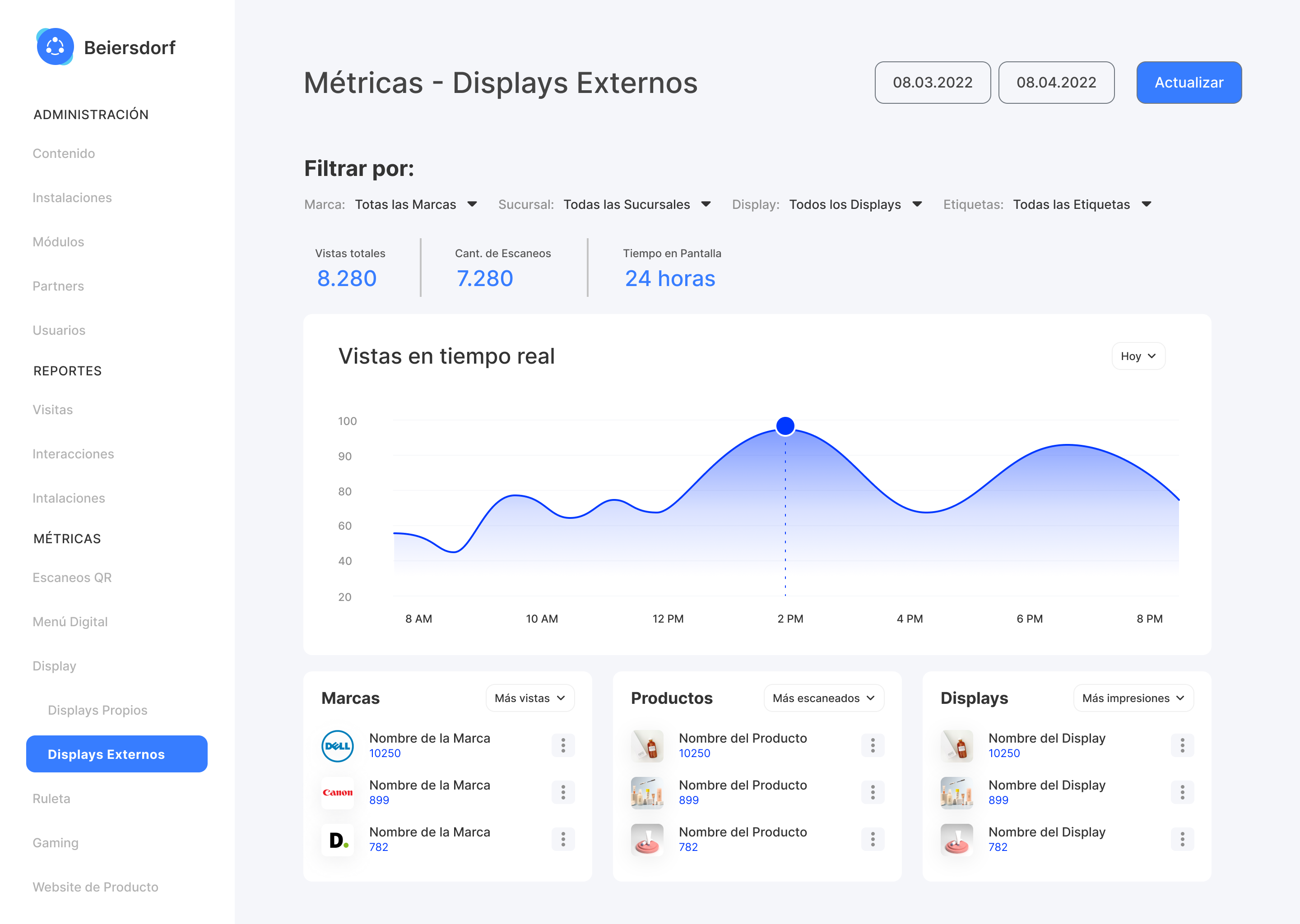Open thumbnail of display with 899 impressions
The width and height of the screenshot is (1300, 924).
coord(957,793)
